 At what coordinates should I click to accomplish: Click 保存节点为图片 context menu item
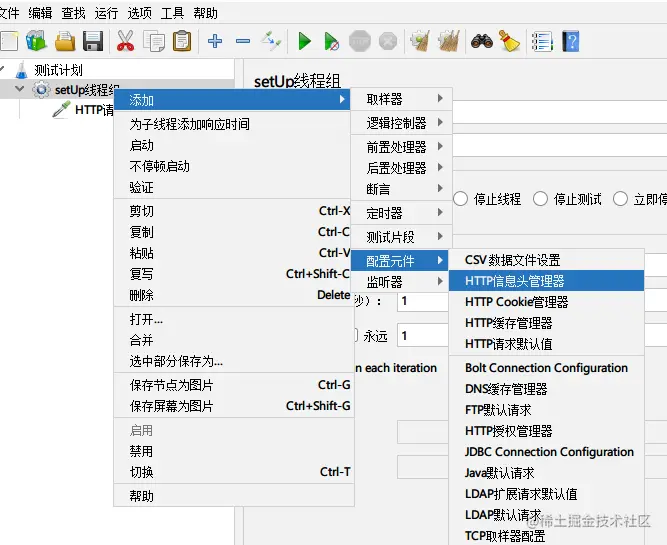coord(234,385)
